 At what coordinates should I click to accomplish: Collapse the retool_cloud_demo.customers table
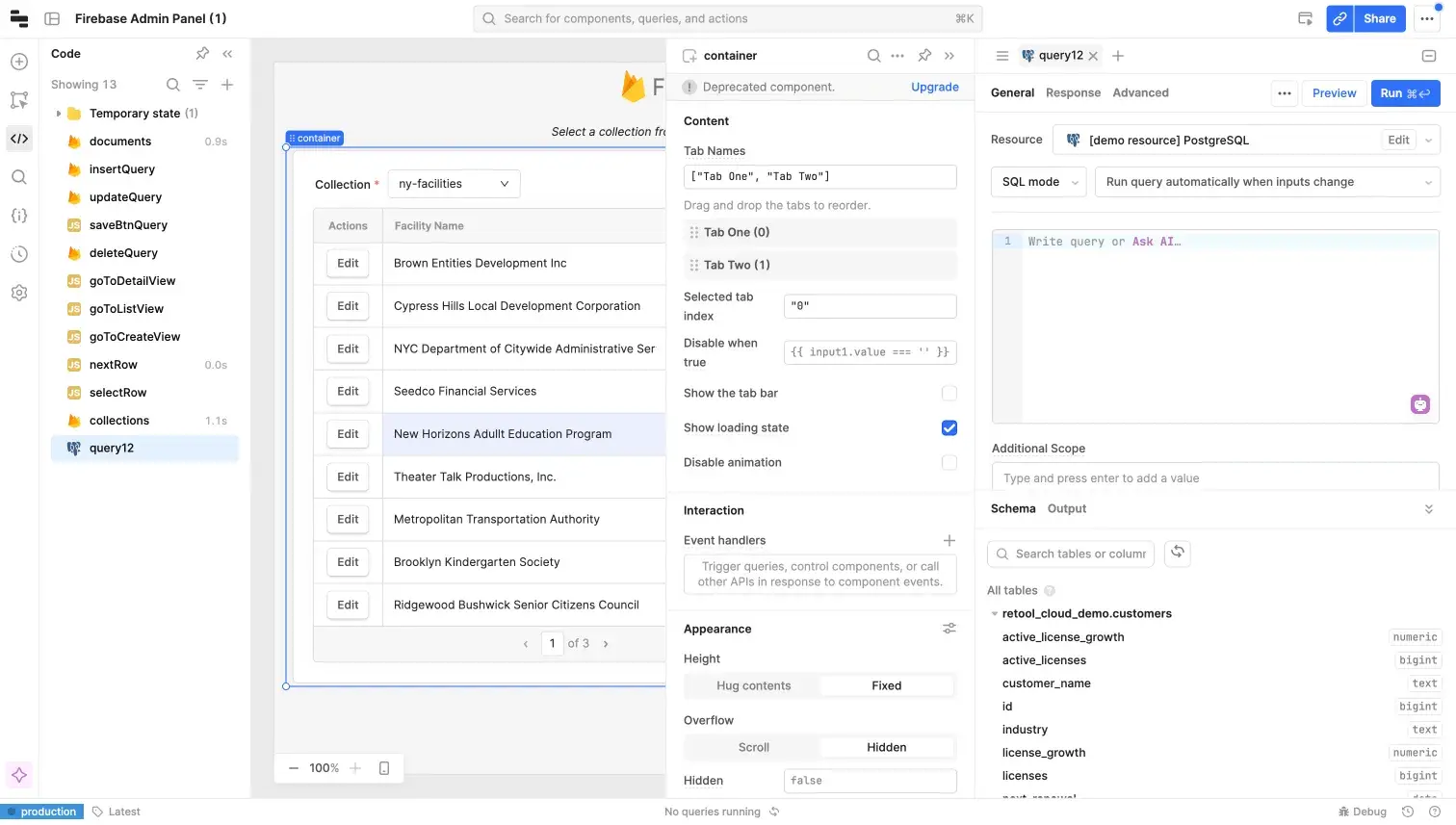tap(995, 613)
